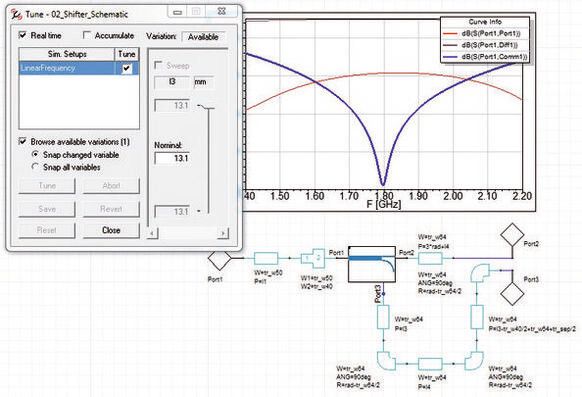Click the mm unit box
This screenshot has width=582, height=397.
click(x=203, y=82)
